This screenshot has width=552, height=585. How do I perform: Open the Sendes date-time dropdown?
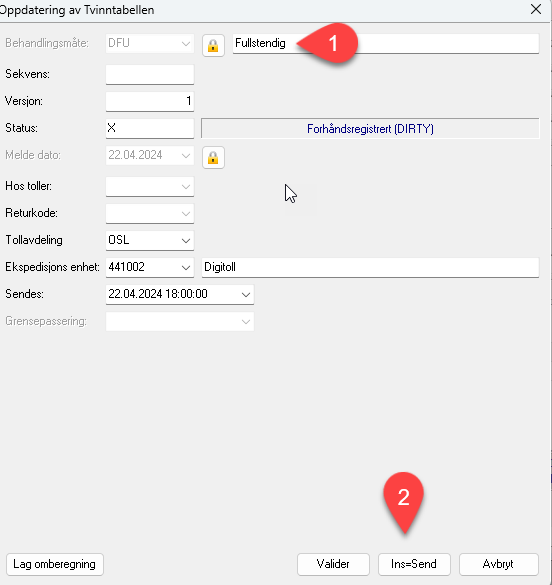coord(180,294)
